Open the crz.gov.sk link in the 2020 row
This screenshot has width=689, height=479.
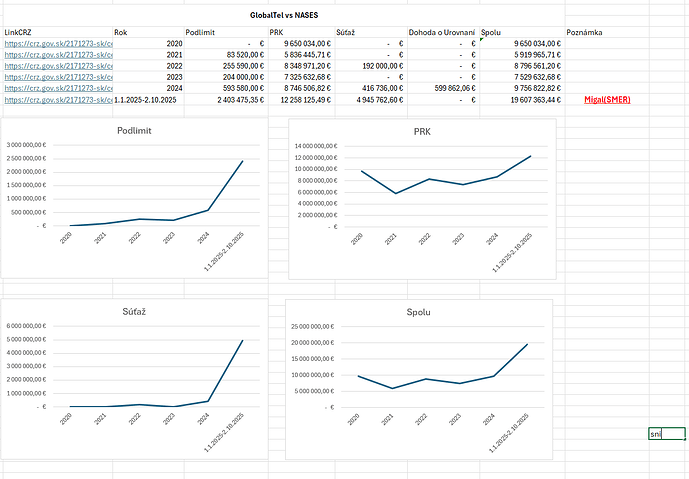[58, 44]
